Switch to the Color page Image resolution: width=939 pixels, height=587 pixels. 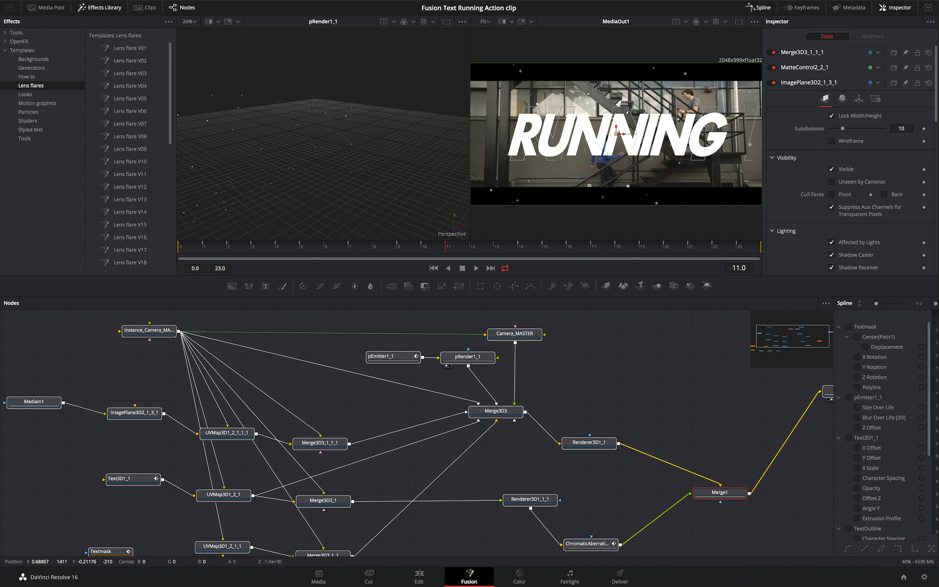pos(519,576)
